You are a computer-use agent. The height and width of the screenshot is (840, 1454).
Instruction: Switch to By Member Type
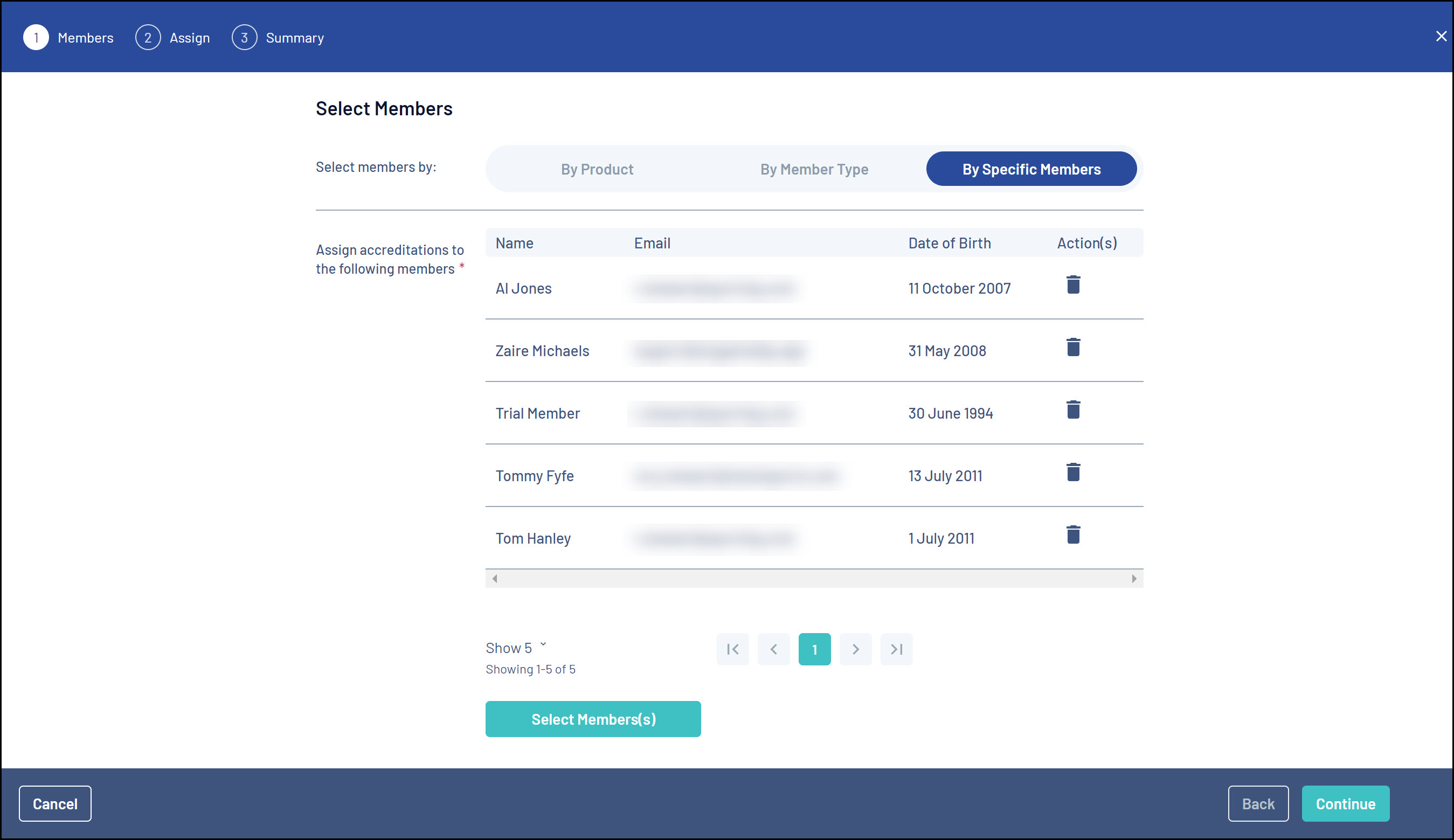point(814,169)
